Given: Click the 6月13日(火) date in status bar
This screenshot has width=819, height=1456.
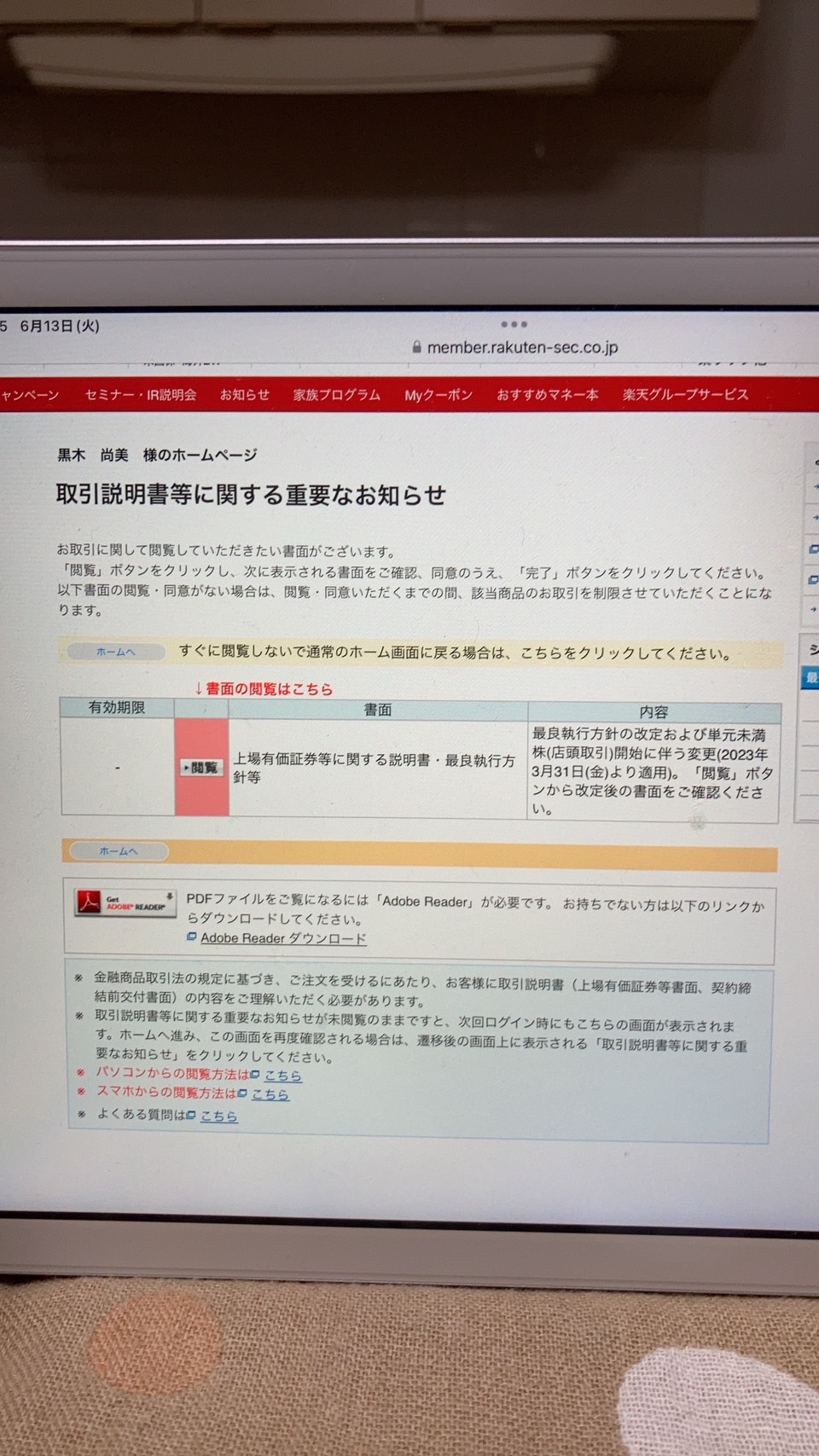Looking at the screenshot, I should click(60, 326).
